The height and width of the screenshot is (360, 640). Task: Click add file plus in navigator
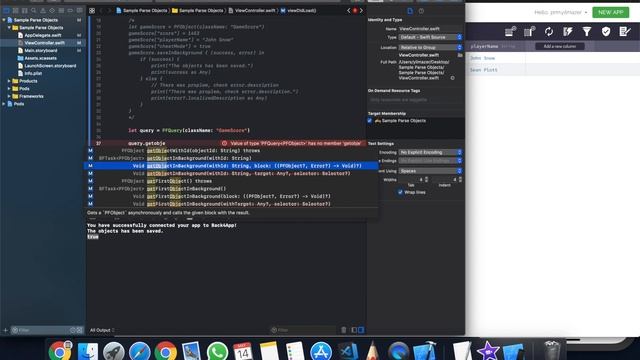pos(5,330)
